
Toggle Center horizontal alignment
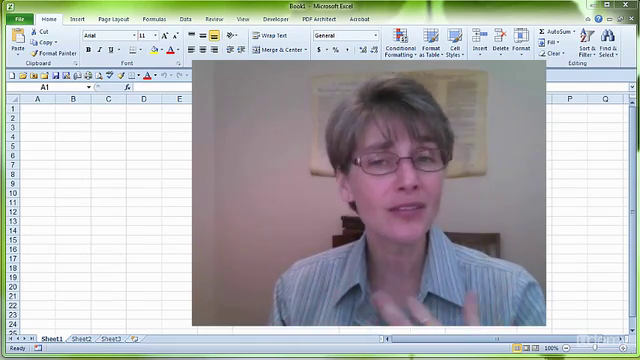point(203,50)
